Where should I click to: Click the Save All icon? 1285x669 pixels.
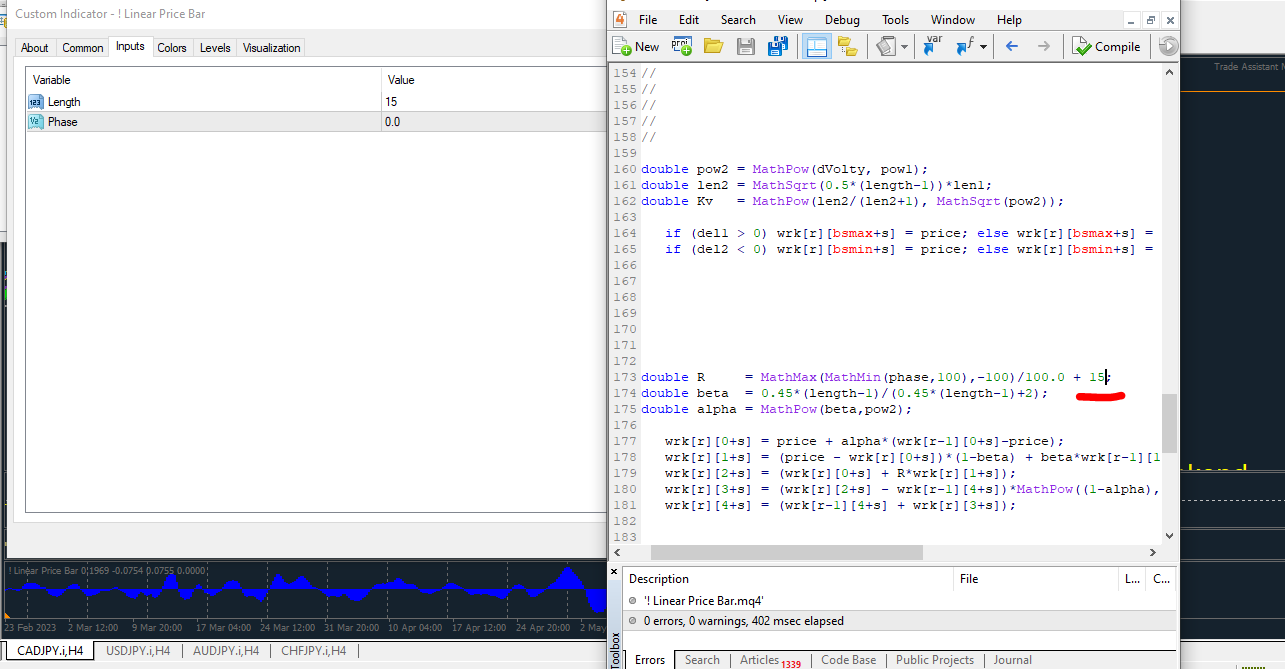777,46
